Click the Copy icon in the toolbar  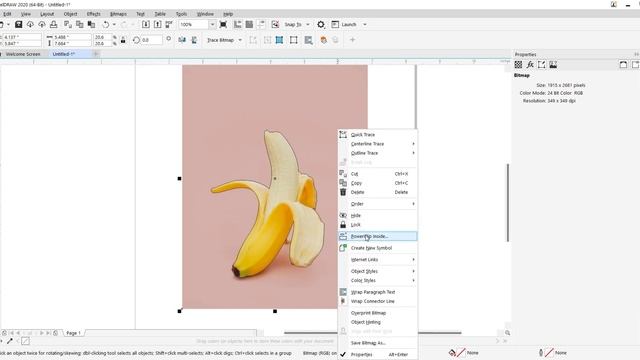(x=80, y=24)
